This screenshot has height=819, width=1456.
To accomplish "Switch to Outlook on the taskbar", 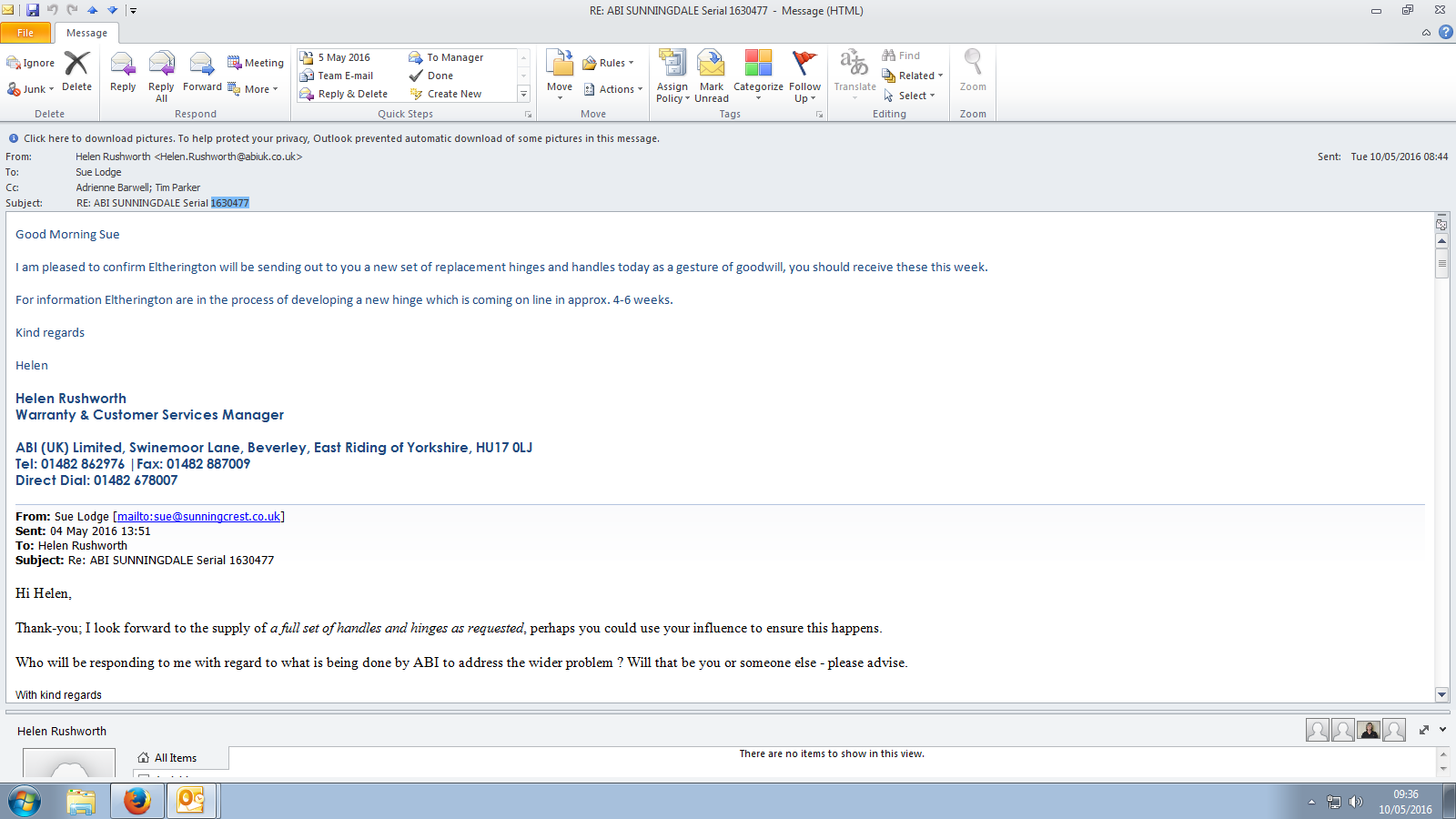I will tap(191, 802).
